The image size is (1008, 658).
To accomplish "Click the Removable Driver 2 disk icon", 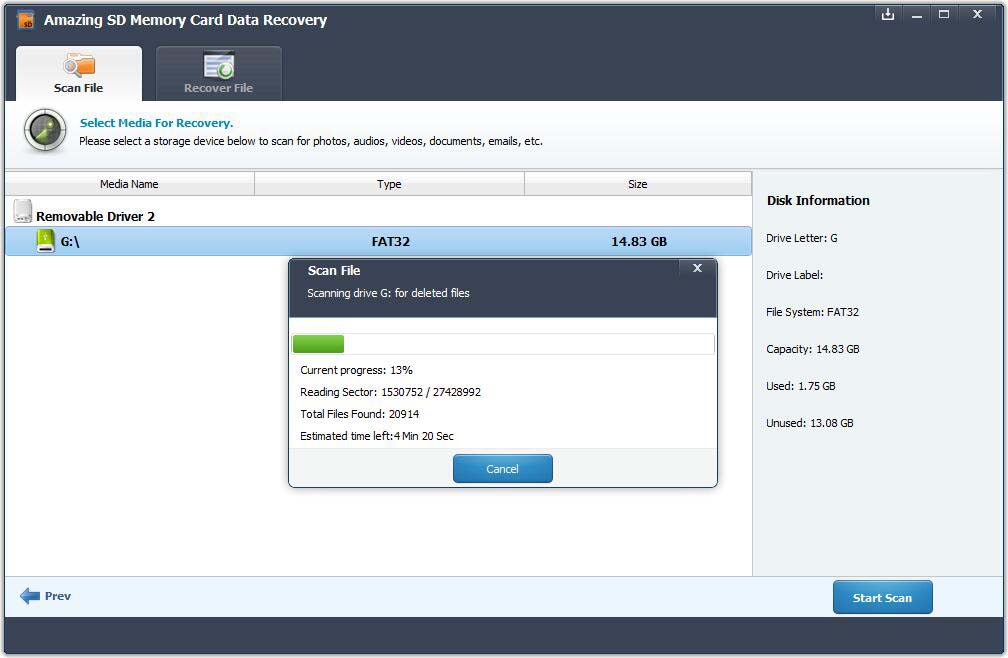I will (22, 211).
